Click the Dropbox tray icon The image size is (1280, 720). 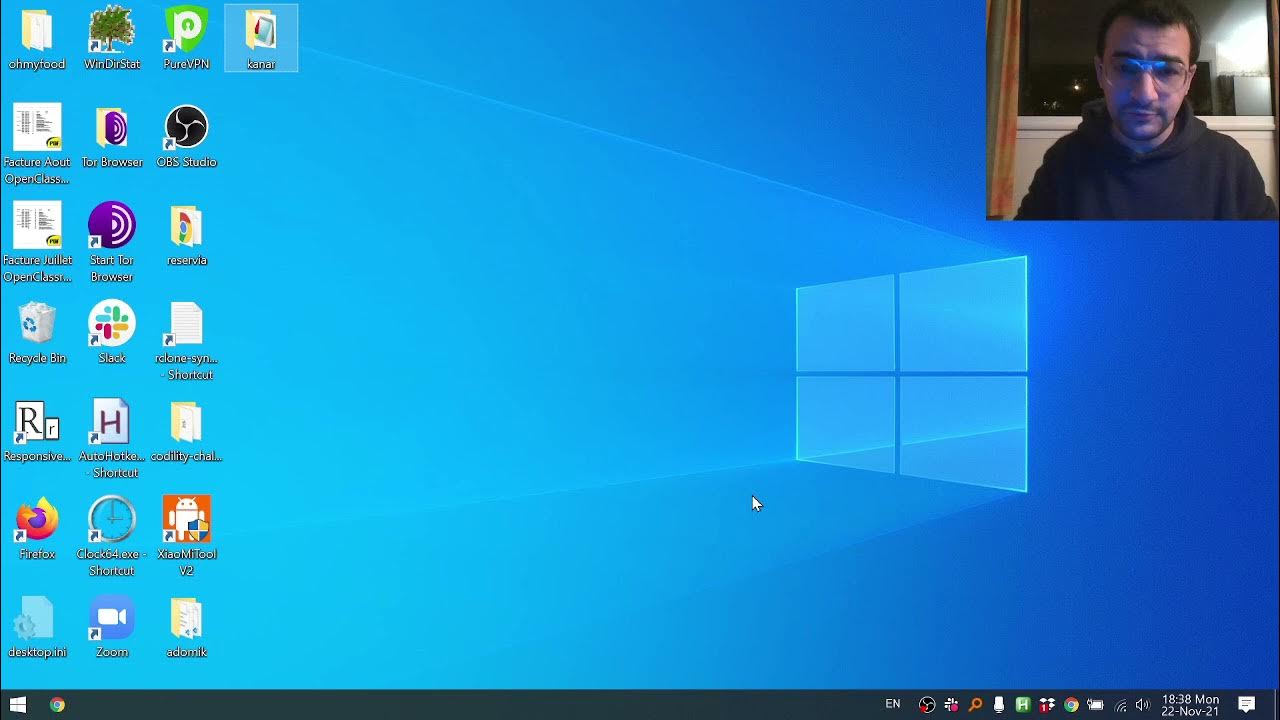tap(1047, 705)
